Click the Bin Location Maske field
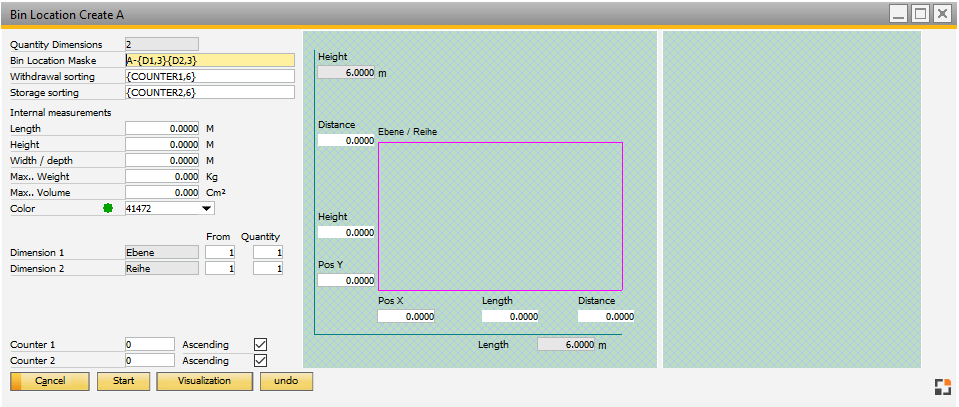This screenshot has height=407, width=959. pyautogui.click(x=210, y=61)
